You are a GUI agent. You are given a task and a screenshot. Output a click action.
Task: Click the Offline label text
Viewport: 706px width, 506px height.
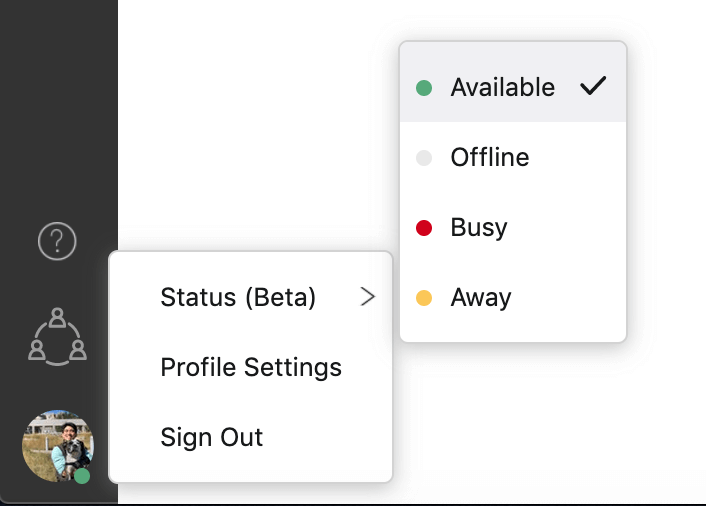[490, 158]
